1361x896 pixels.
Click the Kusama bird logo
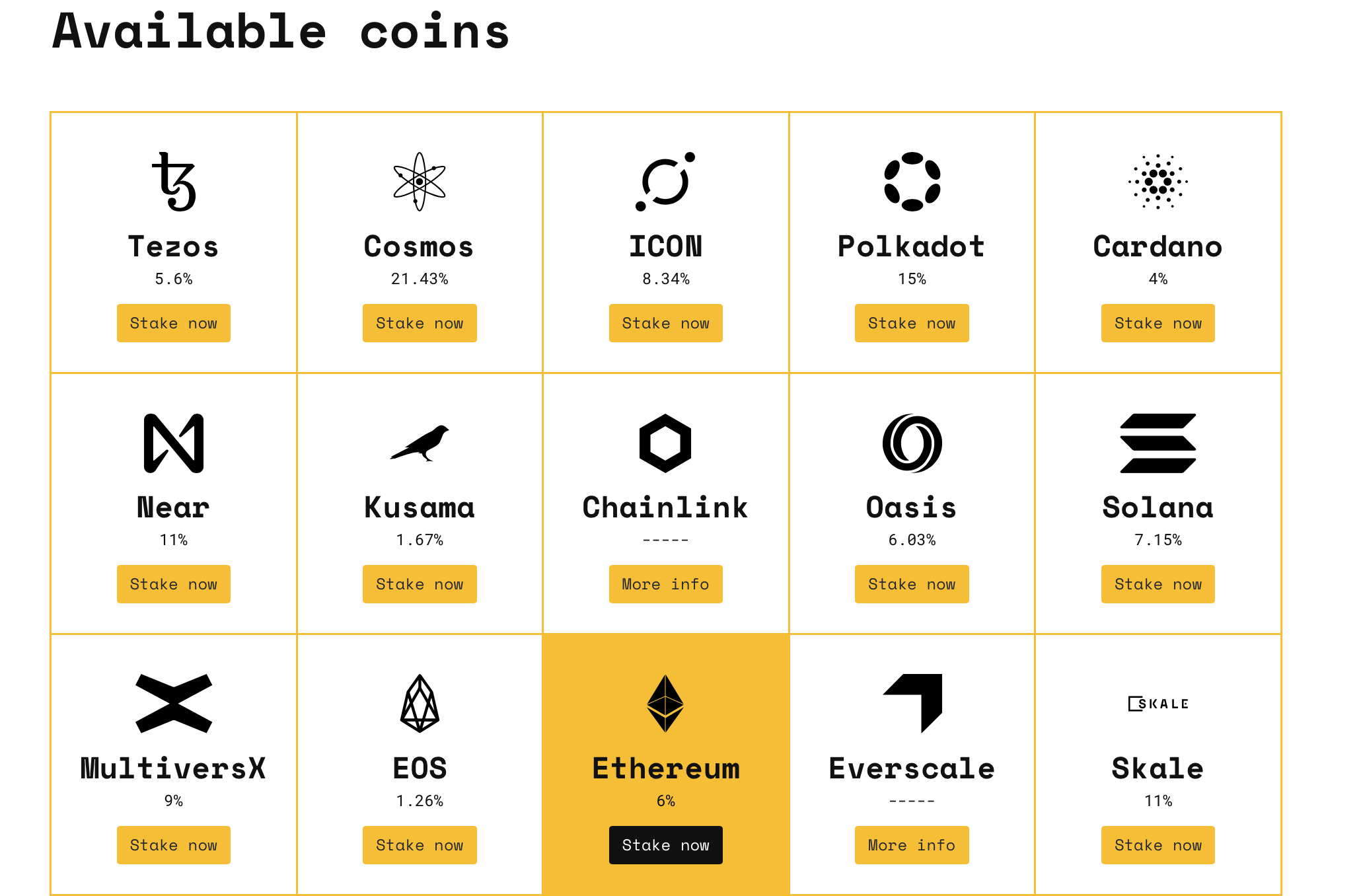pos(420,443)
